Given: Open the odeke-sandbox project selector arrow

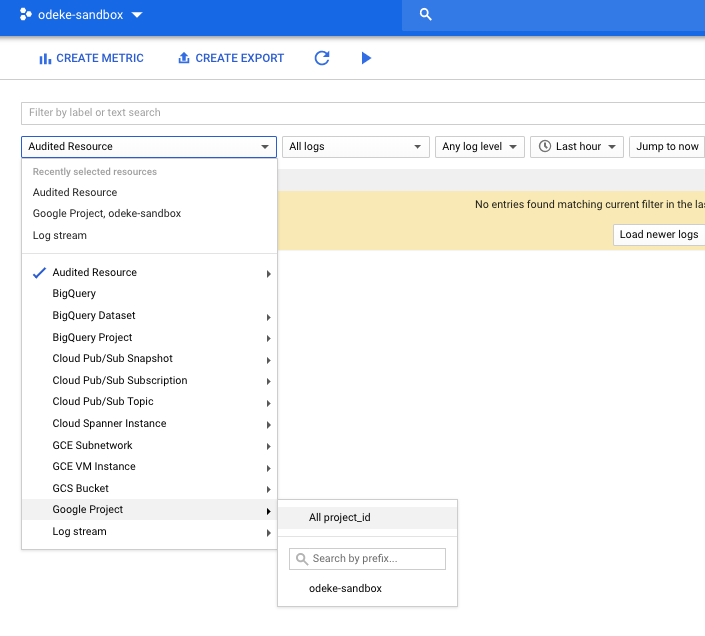Looking at the screenshot, I should [x=137, y=15].
